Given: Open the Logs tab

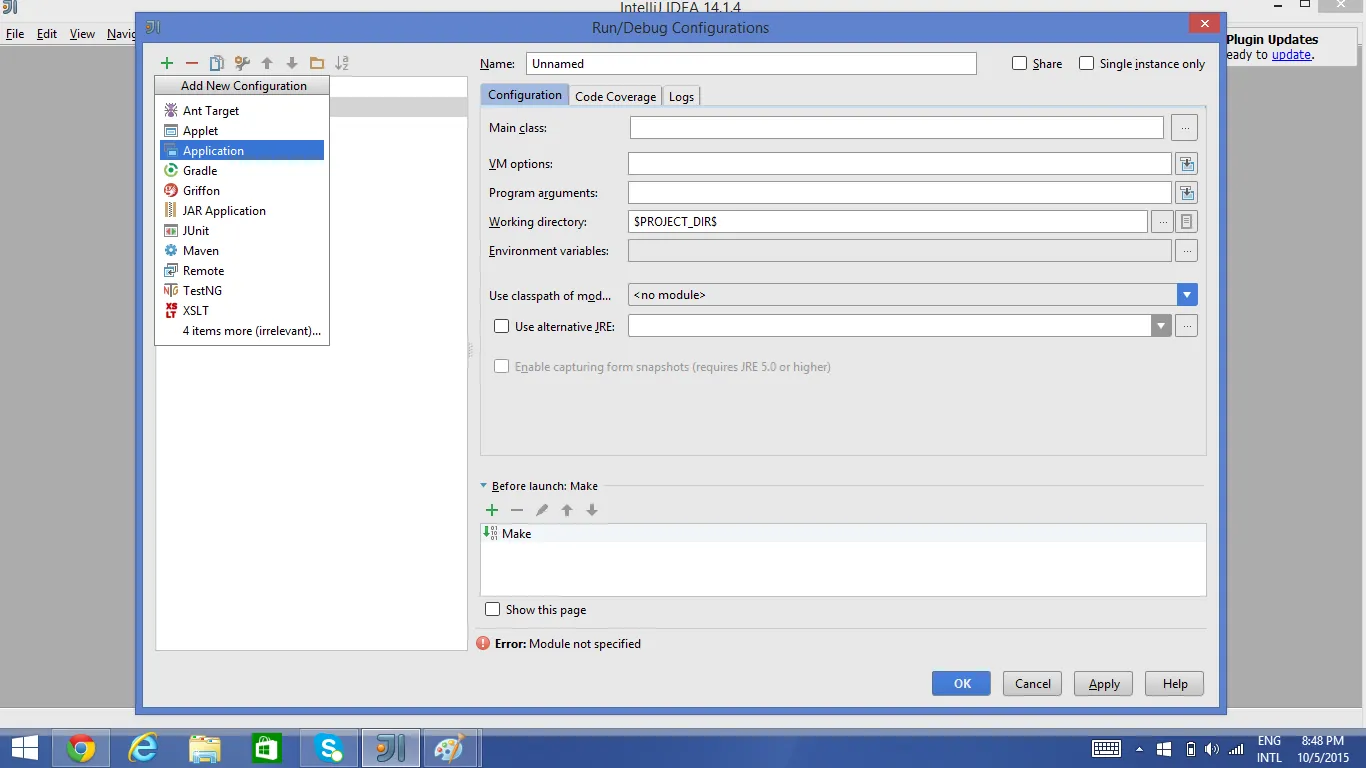Looking at the screenshot, I should click(681, 96).
